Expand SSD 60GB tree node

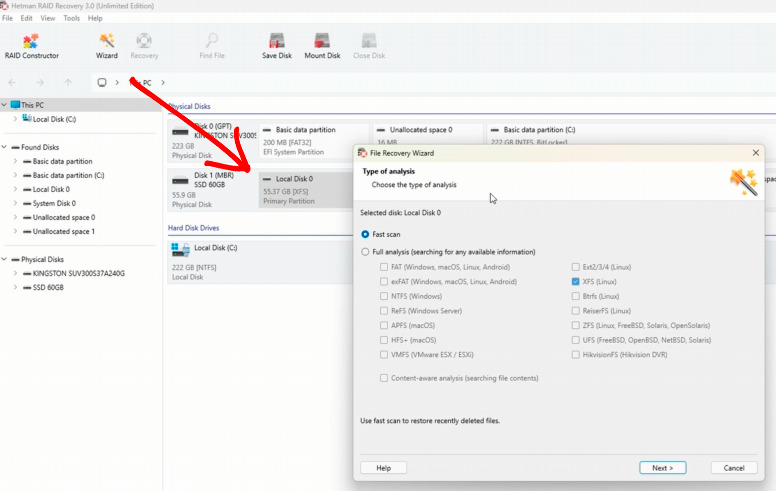pos(15,287)
